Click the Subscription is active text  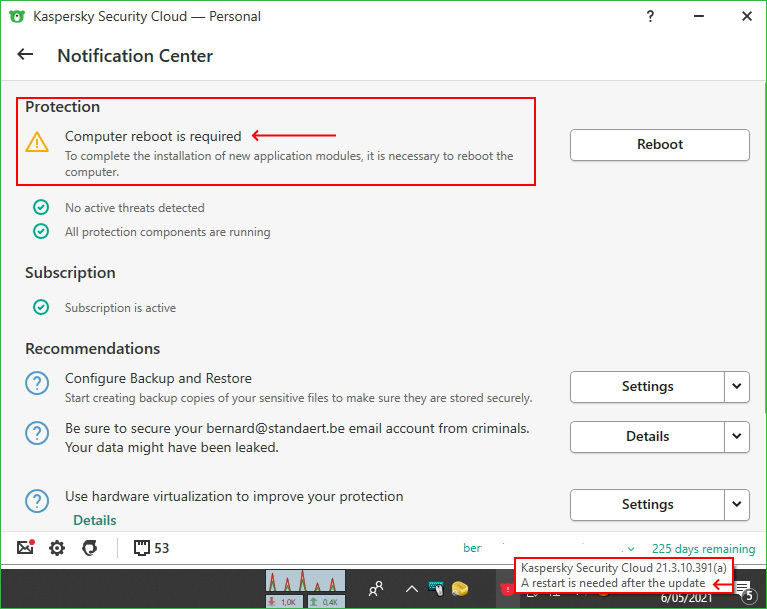point(120,308)
